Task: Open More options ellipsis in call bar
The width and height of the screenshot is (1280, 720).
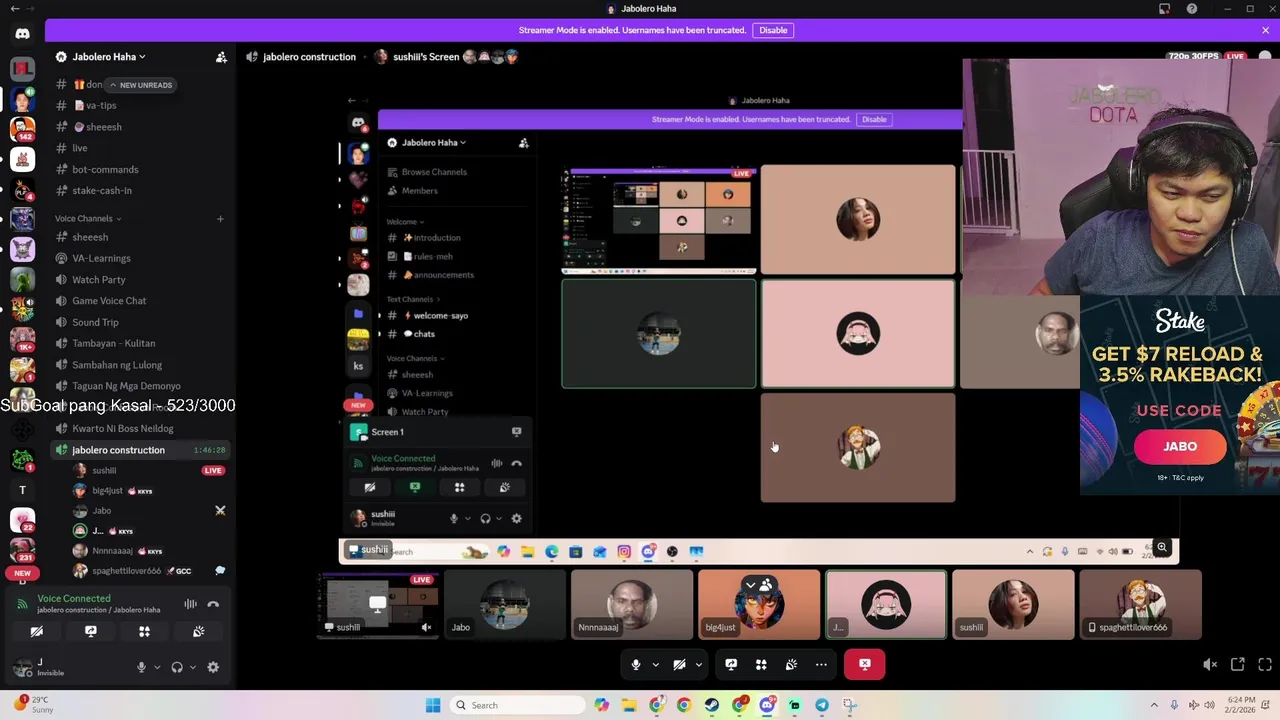Action: [x=821, y=664]
